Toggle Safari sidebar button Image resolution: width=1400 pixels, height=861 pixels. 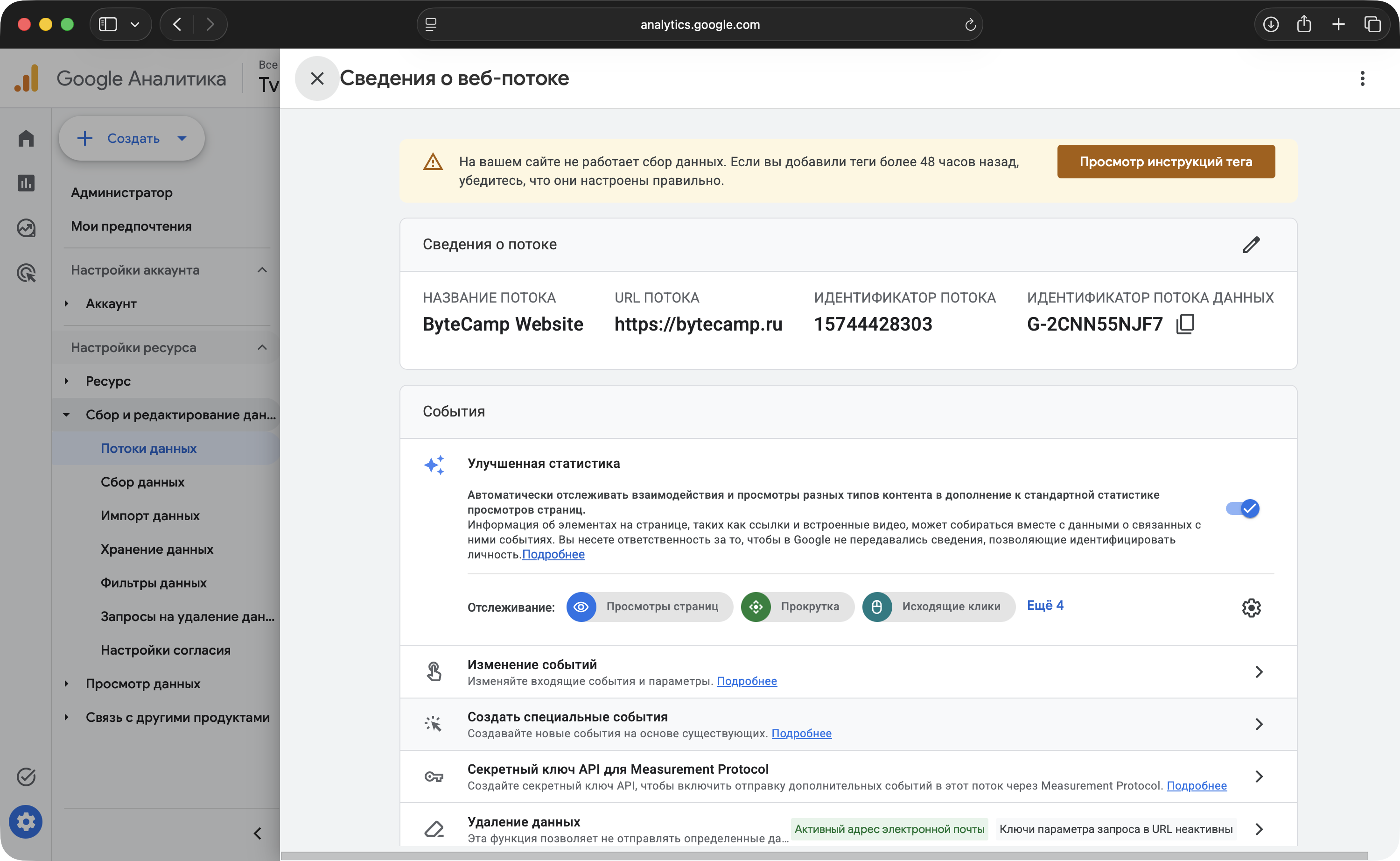[x=107, y=24]
